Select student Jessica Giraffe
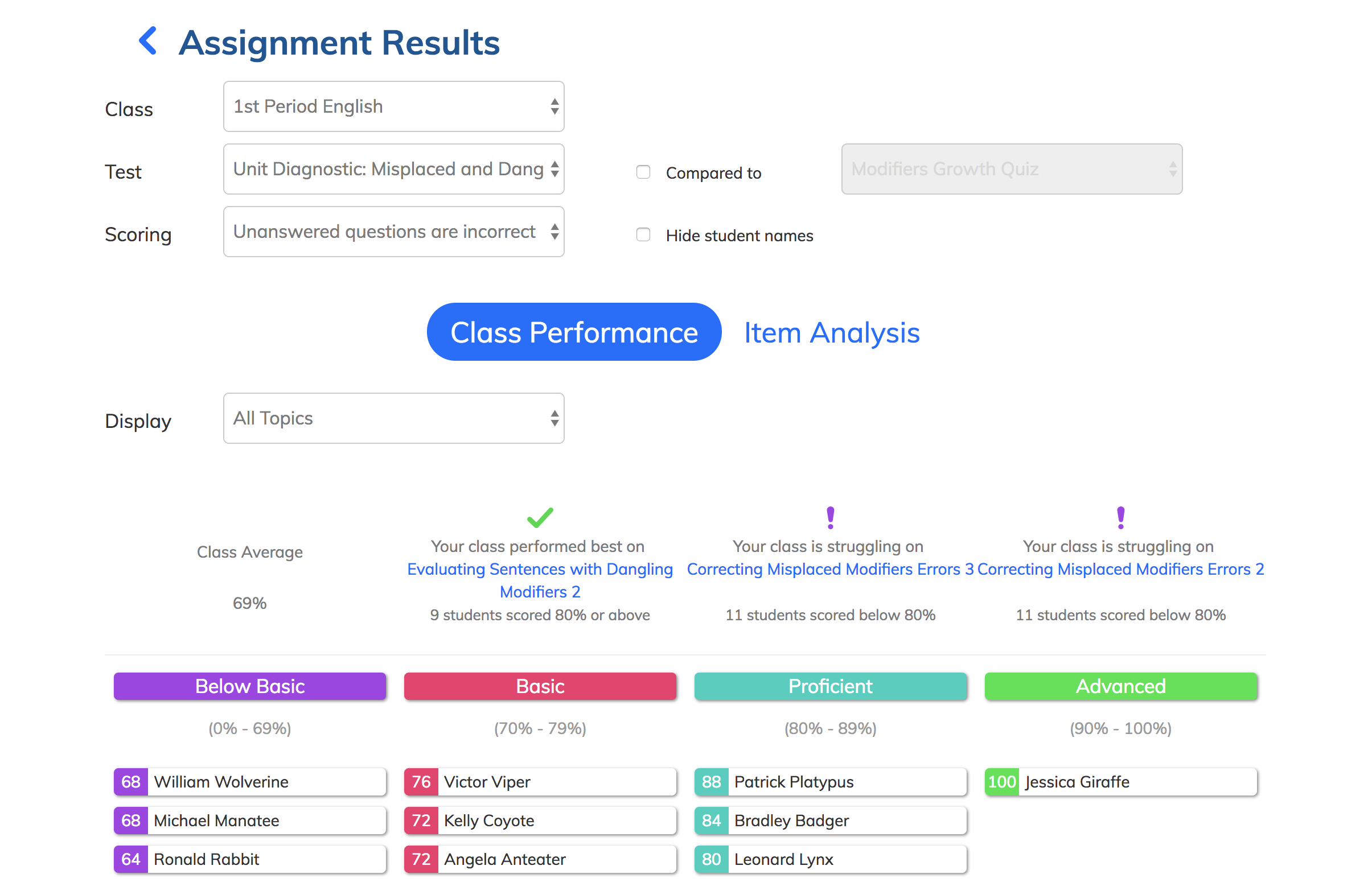This screenshot has width=1372, height=882. pyautogui.click(x=1120, y=782)
